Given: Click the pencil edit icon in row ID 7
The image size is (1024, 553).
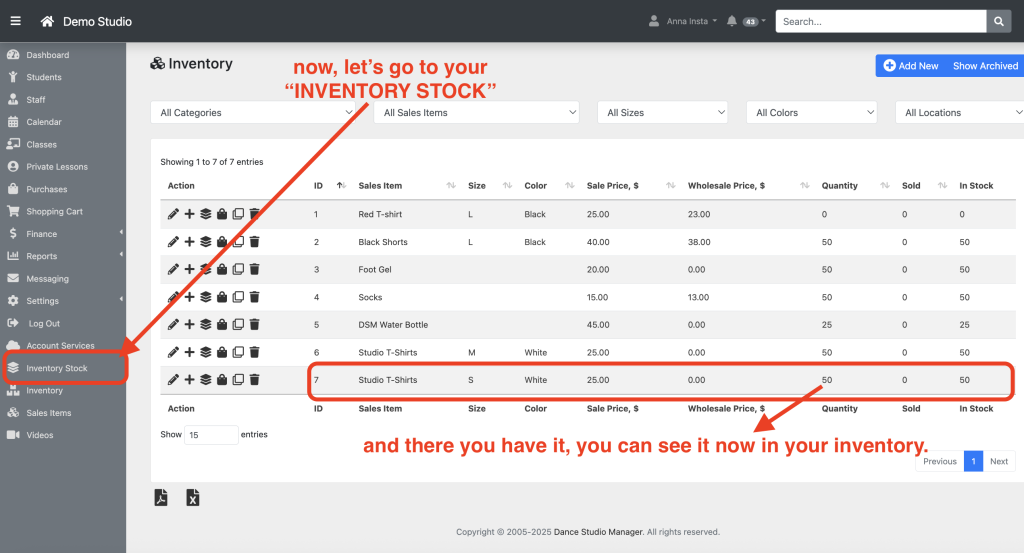Looking at the screenshot, I should point(173,379).
